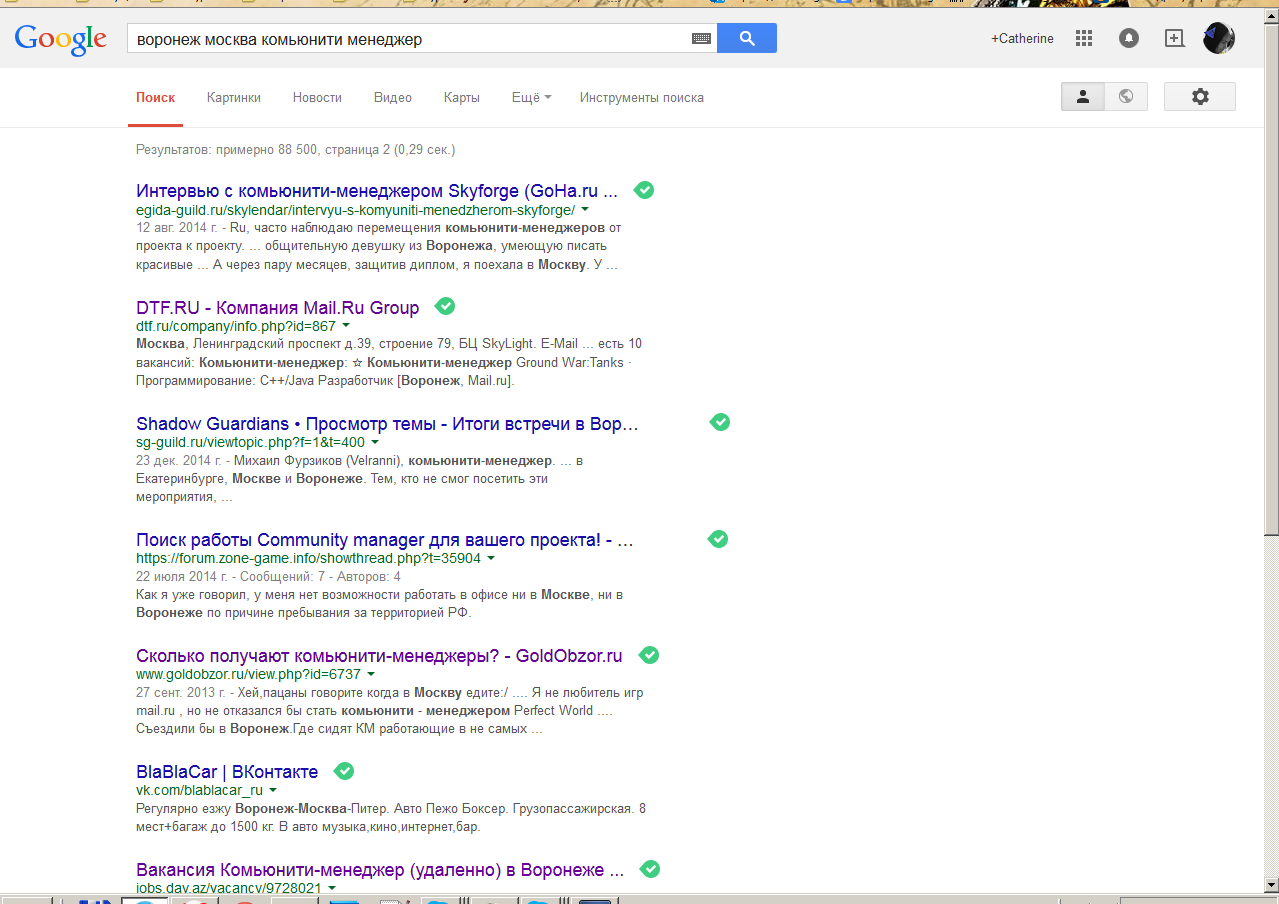The image size is (1279, 904).
Task: Click the blue search magnifier button
Action: point(747,38)
